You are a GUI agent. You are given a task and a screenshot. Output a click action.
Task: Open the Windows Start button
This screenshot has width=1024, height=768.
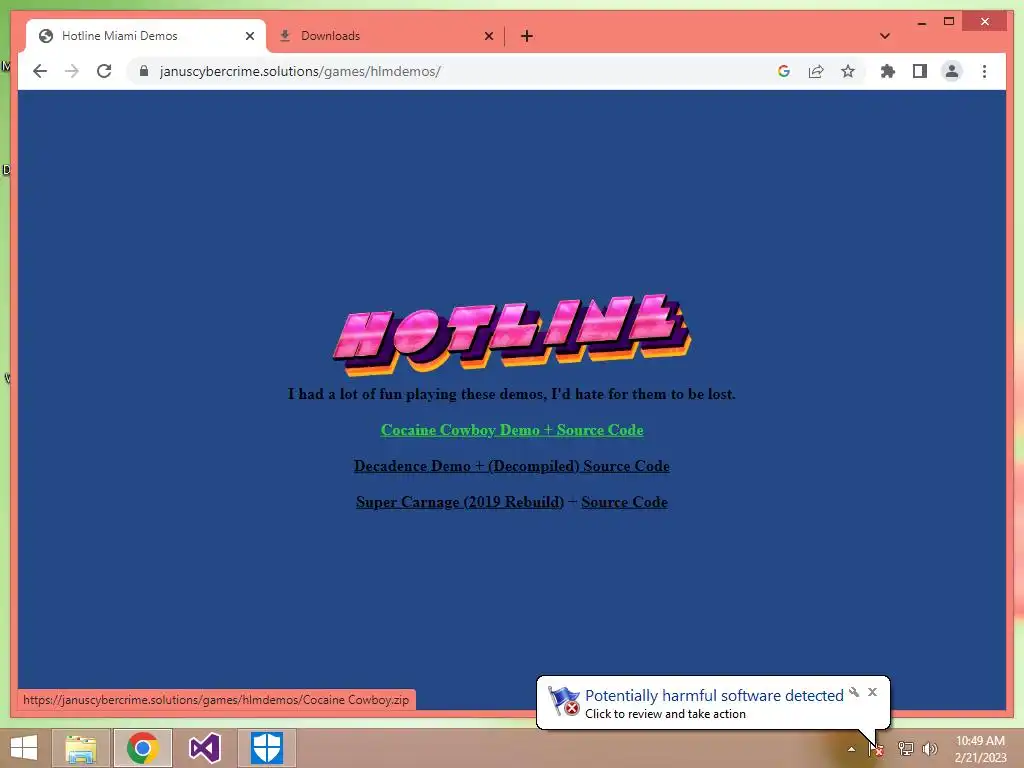click(24, 748)
